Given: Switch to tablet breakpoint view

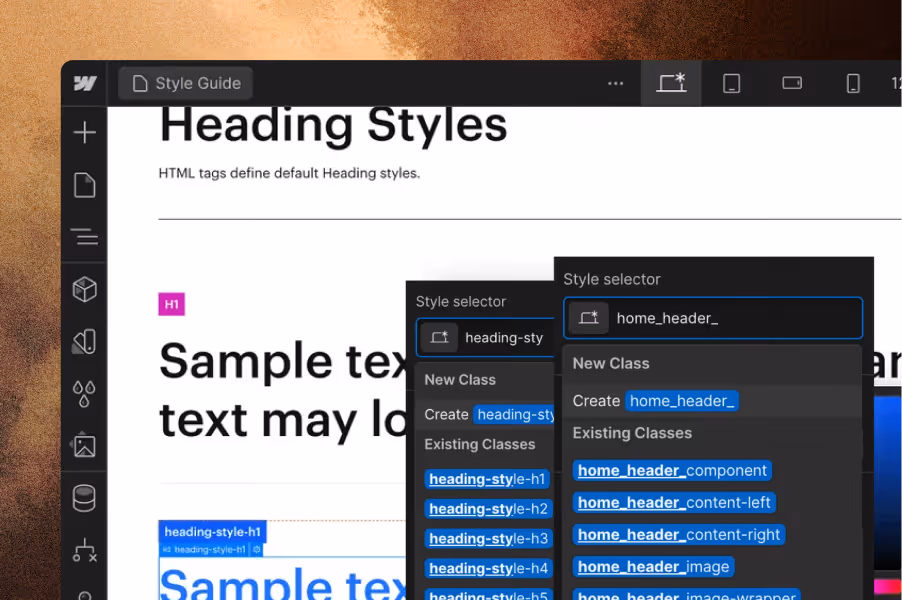Looking at the screenshot, I should [731, 83].
